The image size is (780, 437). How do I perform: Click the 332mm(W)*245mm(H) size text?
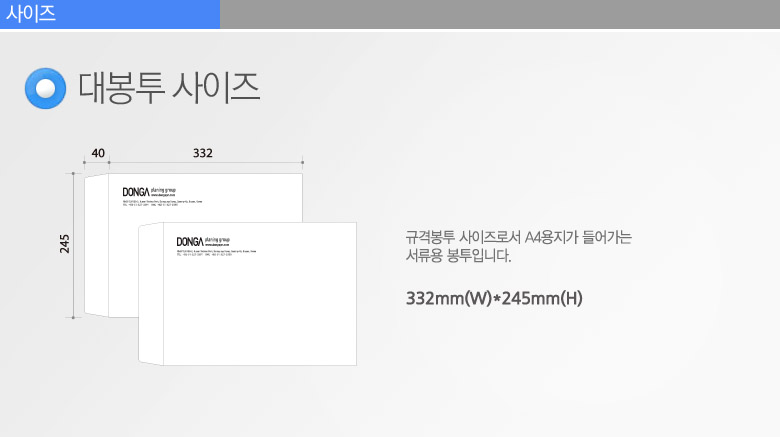click(x=494, y=298)
